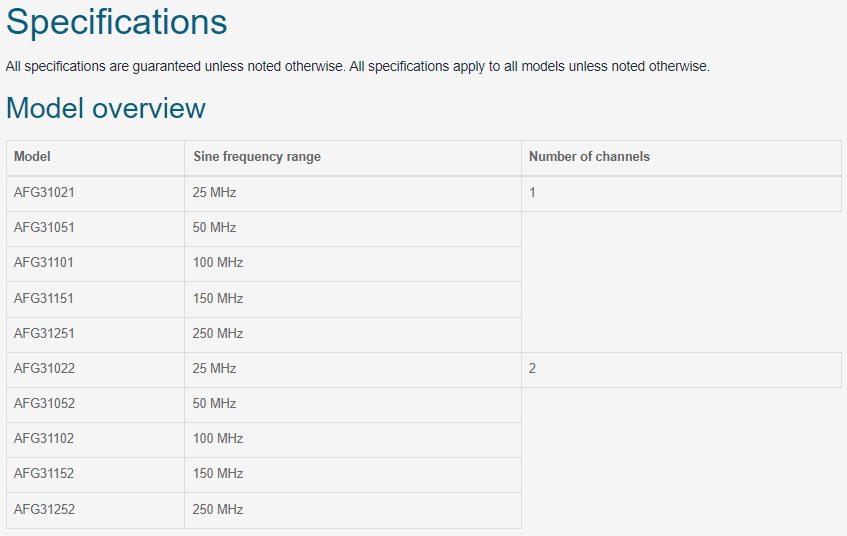Image resolution: width=847 pixels, height=536 pixels.
Task: Select the AFG31102 model cell
Action: (96, 440)
